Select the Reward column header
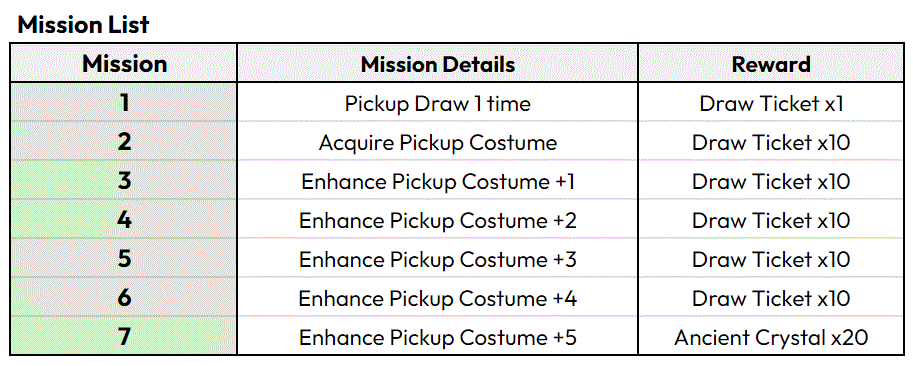913x366 pixels. (771, 63)
